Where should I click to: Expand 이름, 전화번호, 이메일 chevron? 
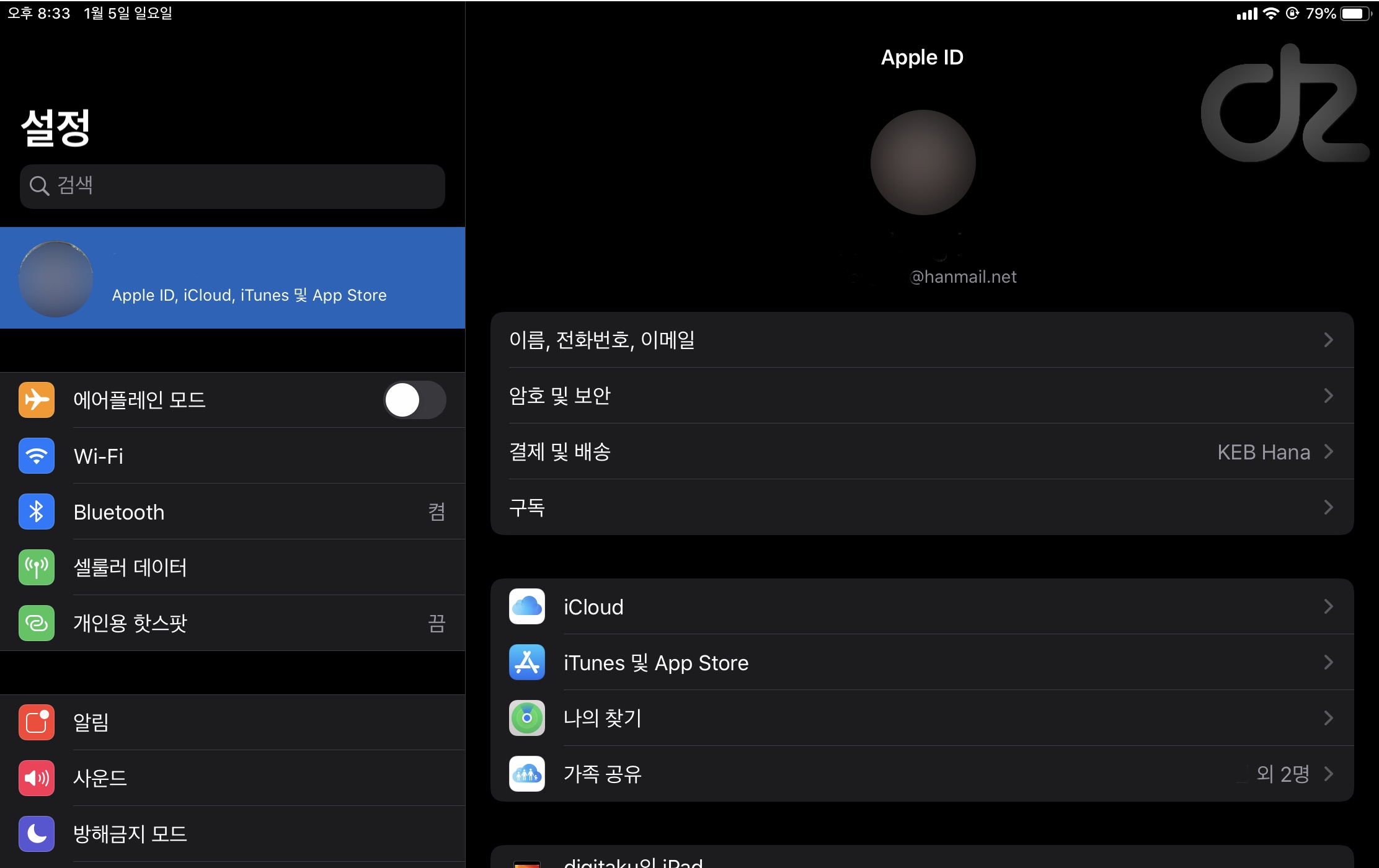tap(1328, 340)
